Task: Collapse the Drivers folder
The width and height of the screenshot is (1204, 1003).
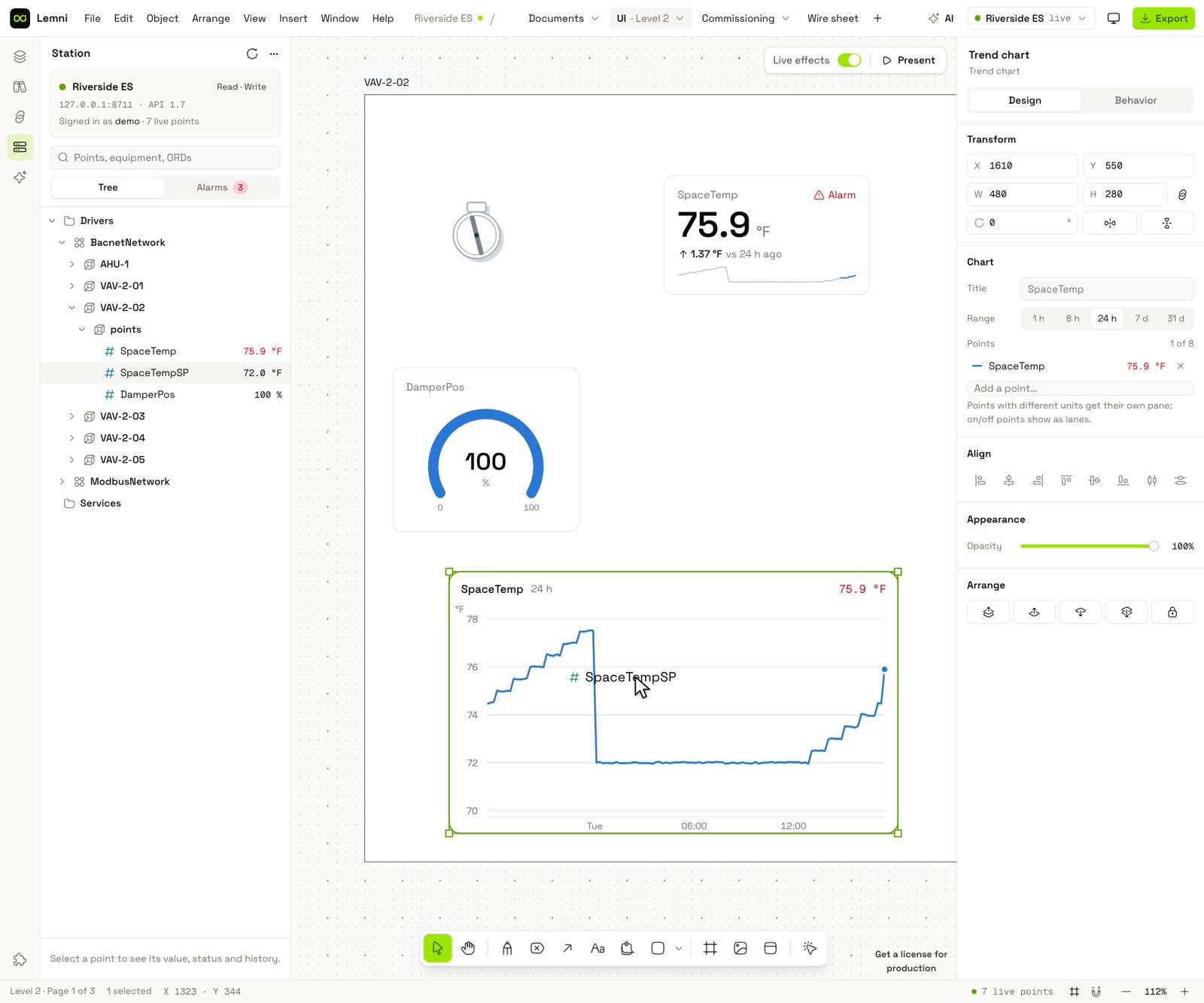Action: coord(52,220)
